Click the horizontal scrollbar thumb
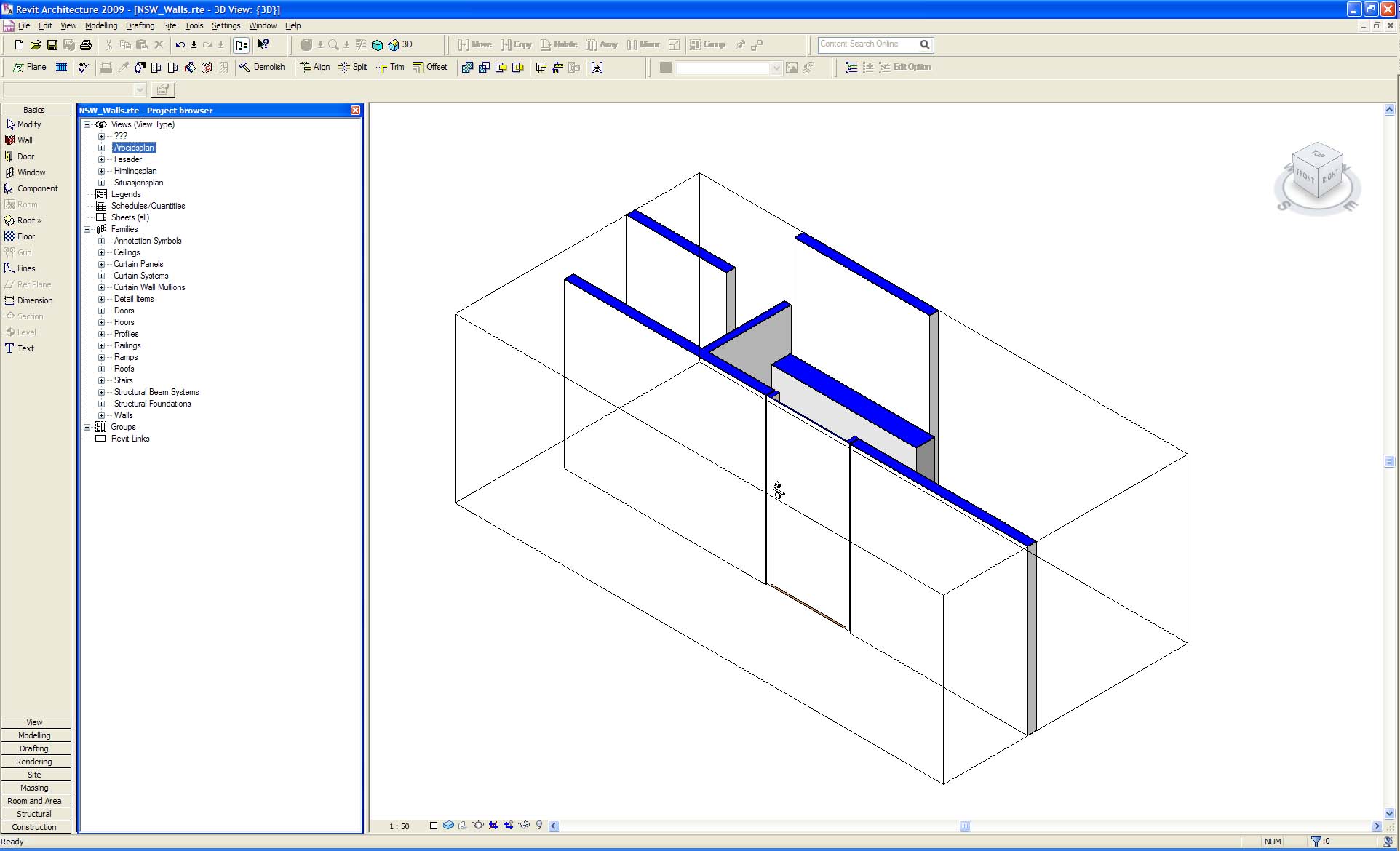 pyautogui.click(x=966, y=826)
